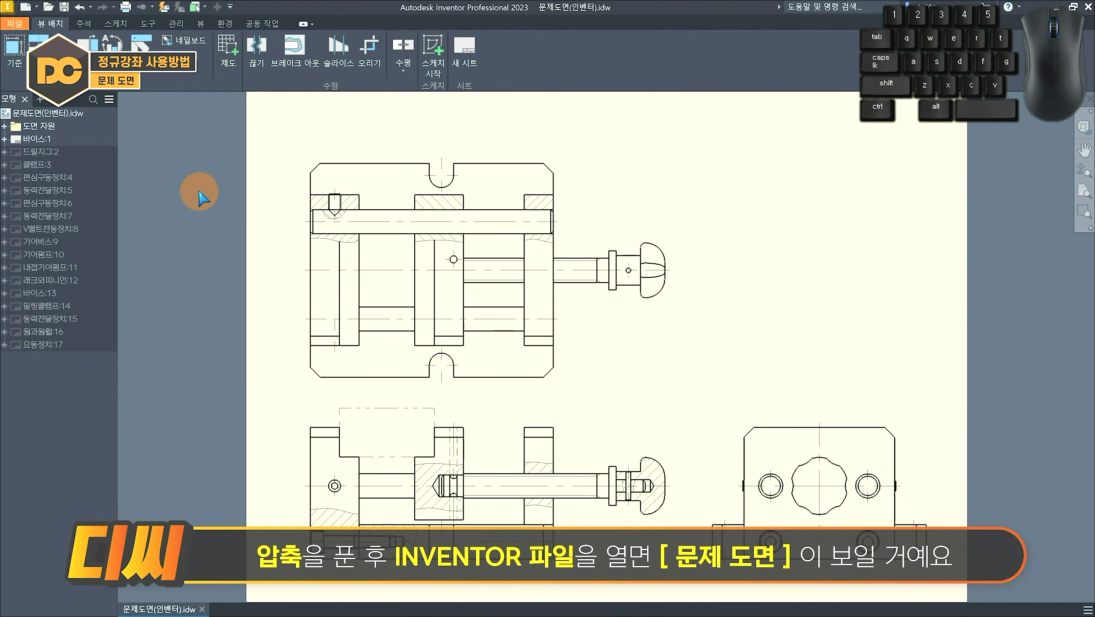Expand the 도면 자원 folder node
1095x617 pixels.
pyautogui.click(x=4, y=126)
